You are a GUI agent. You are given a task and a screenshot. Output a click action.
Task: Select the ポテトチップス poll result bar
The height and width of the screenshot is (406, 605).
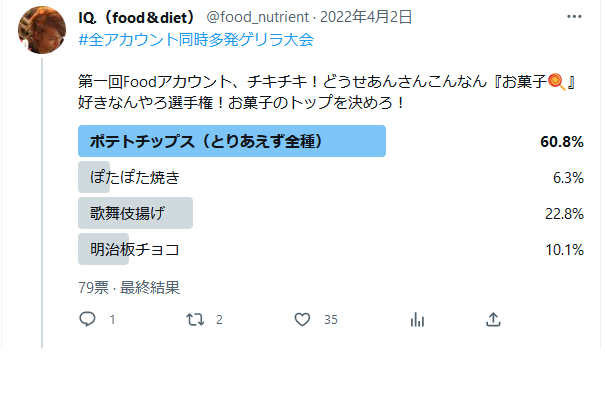click(331, 141)
